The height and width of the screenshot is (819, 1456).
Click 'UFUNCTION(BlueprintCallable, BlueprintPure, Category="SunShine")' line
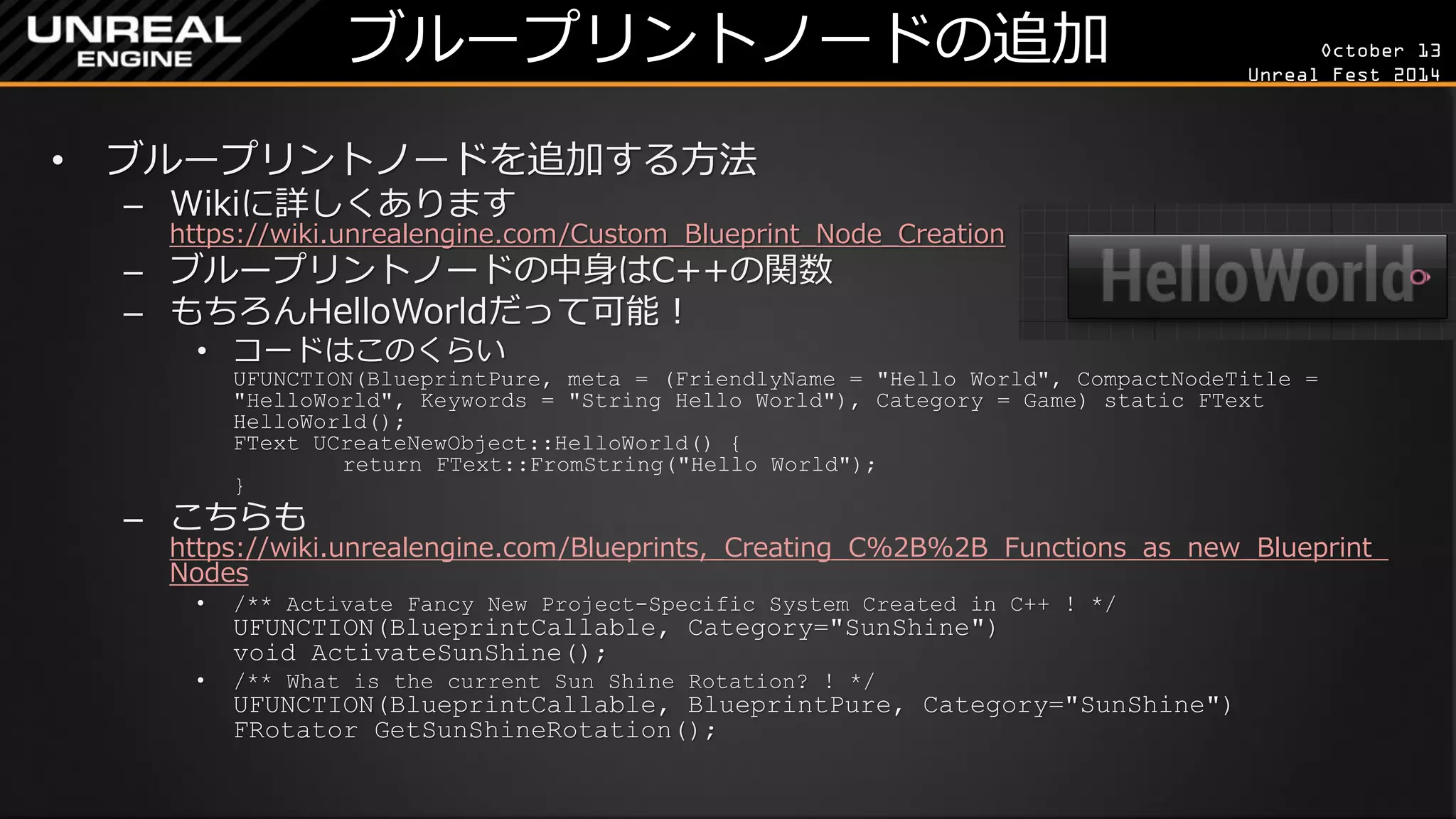click(732, 705)
